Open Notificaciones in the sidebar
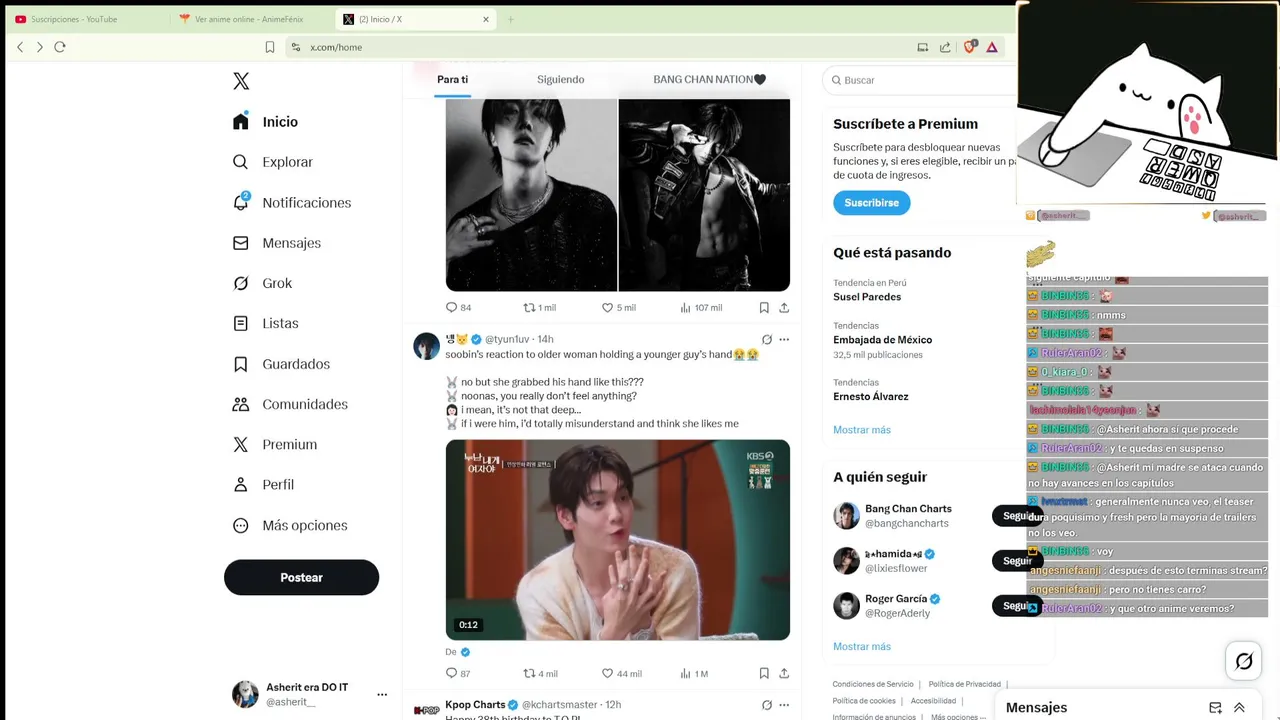The image size is (1280, 720). pyautogui.click(x=292, y=202)
